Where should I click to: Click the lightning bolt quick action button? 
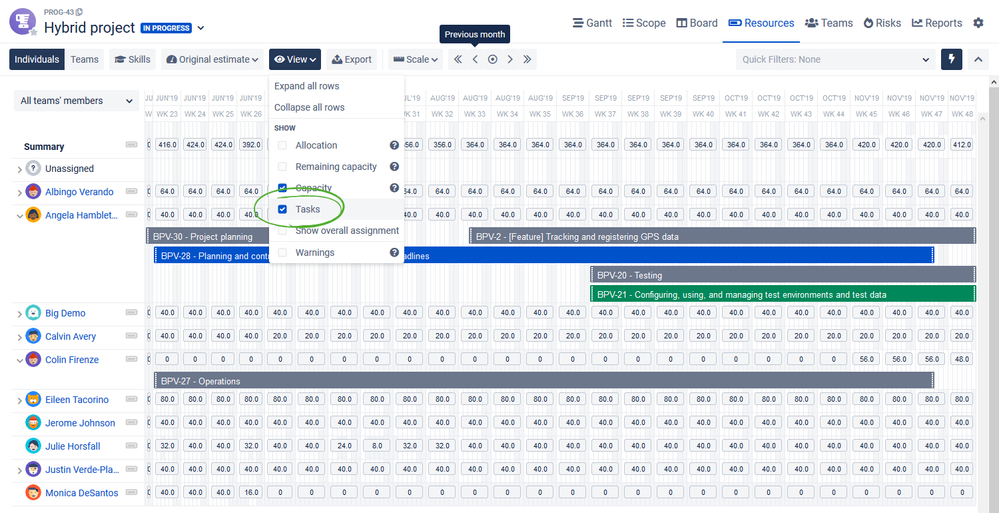952,59
